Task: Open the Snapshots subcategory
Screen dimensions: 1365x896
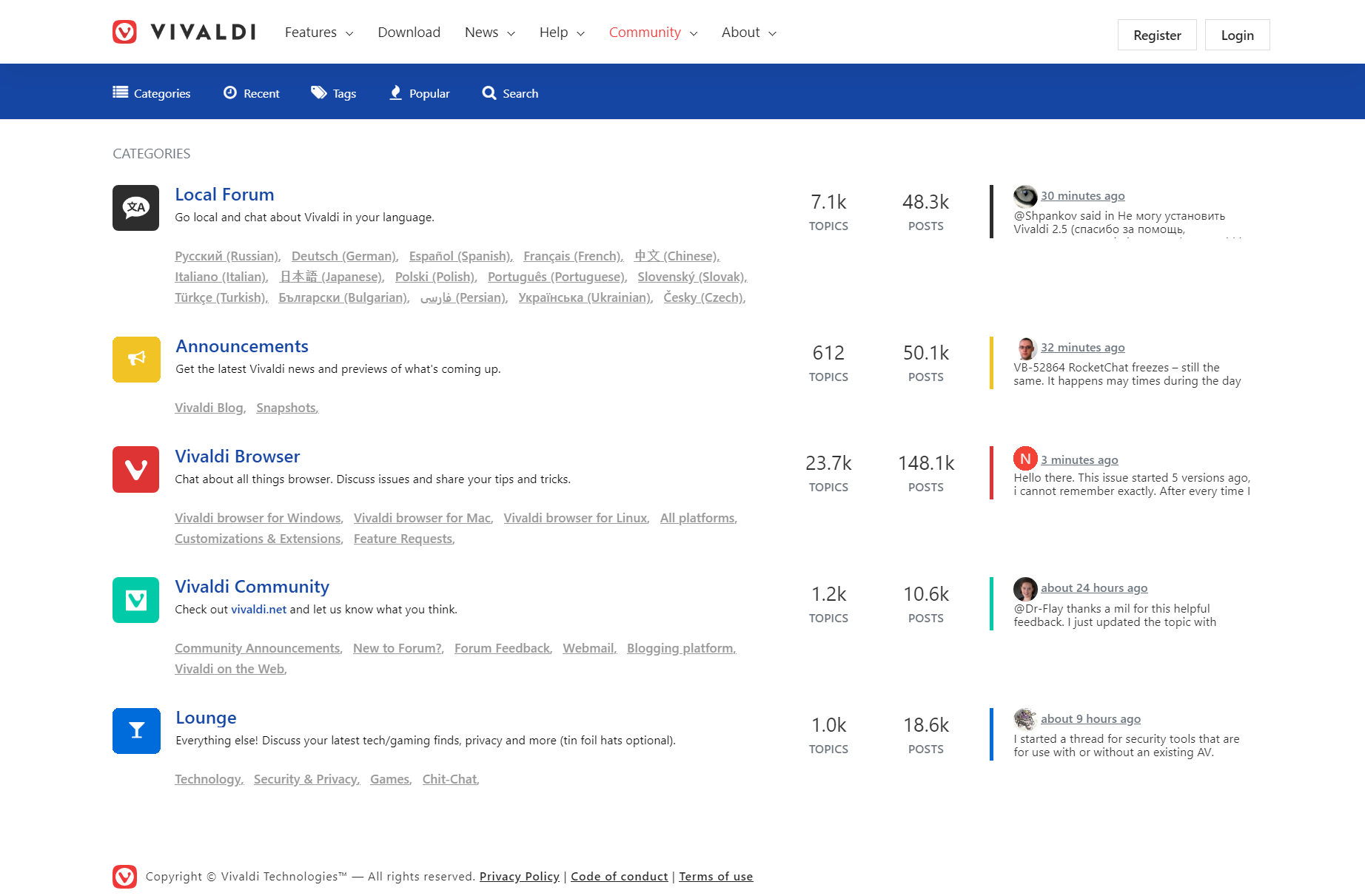Action: (287, 408)
